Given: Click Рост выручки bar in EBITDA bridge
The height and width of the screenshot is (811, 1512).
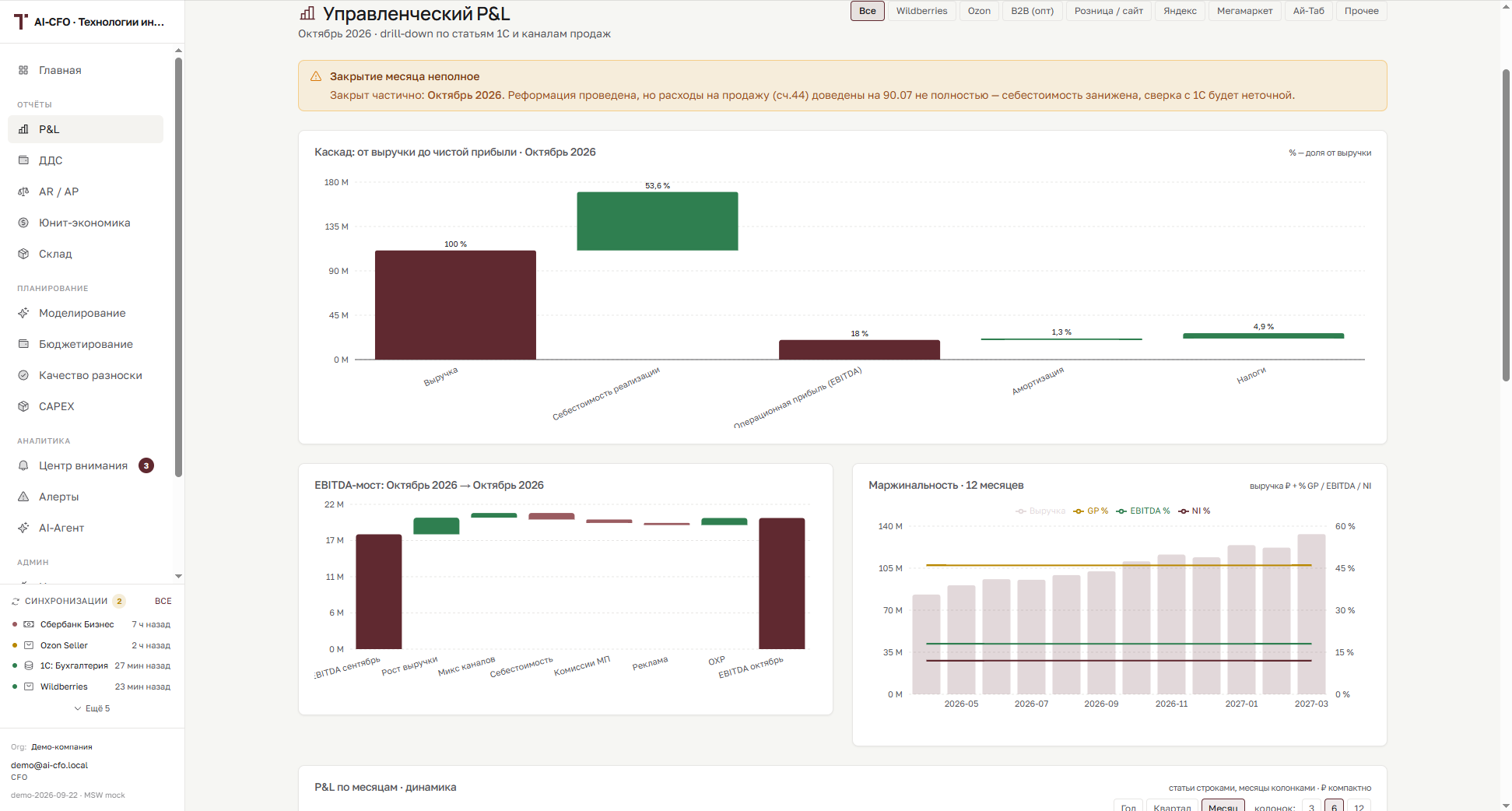Looking at the screenshot, I should 436,526.
